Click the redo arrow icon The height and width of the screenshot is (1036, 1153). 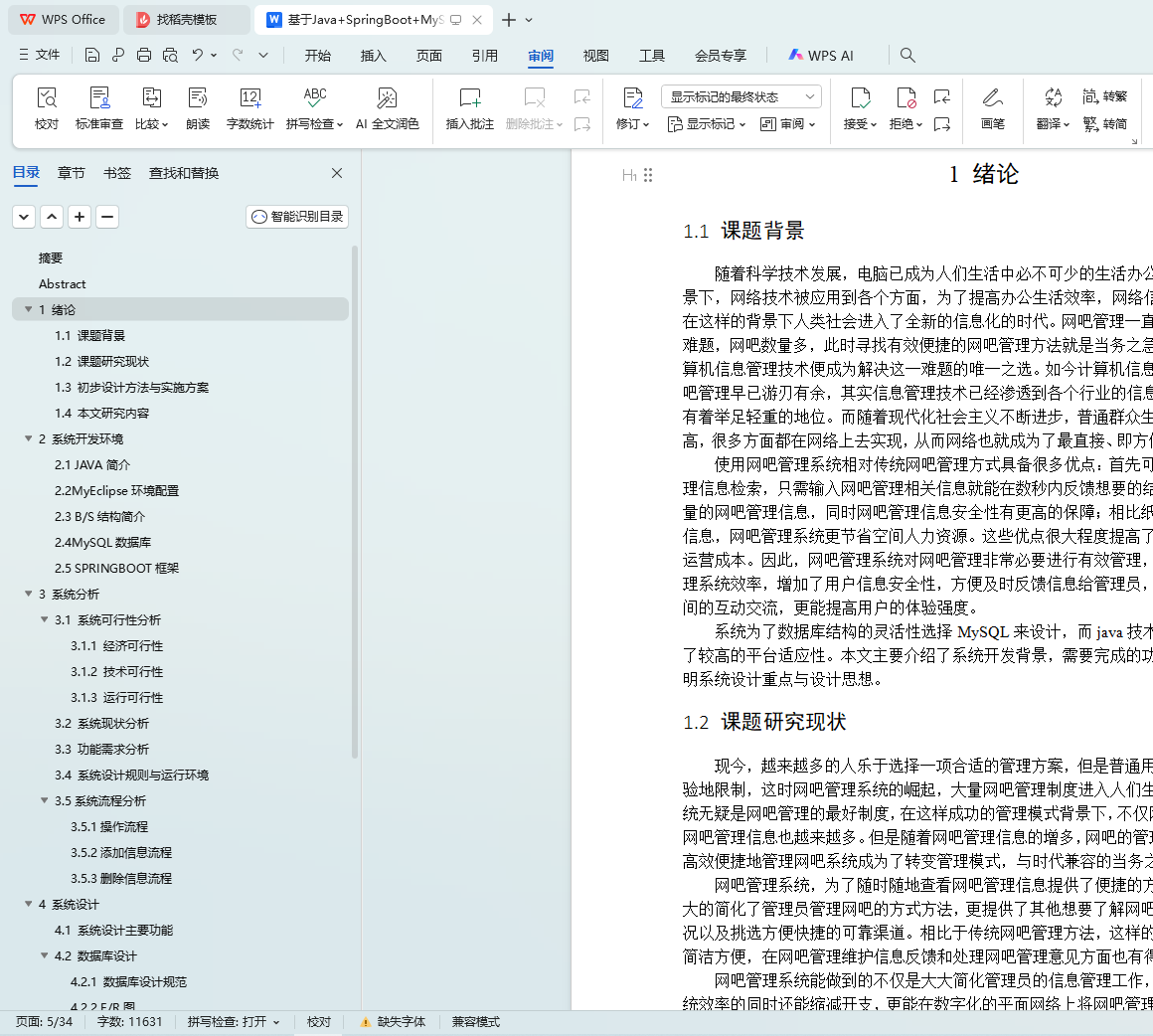238,56
